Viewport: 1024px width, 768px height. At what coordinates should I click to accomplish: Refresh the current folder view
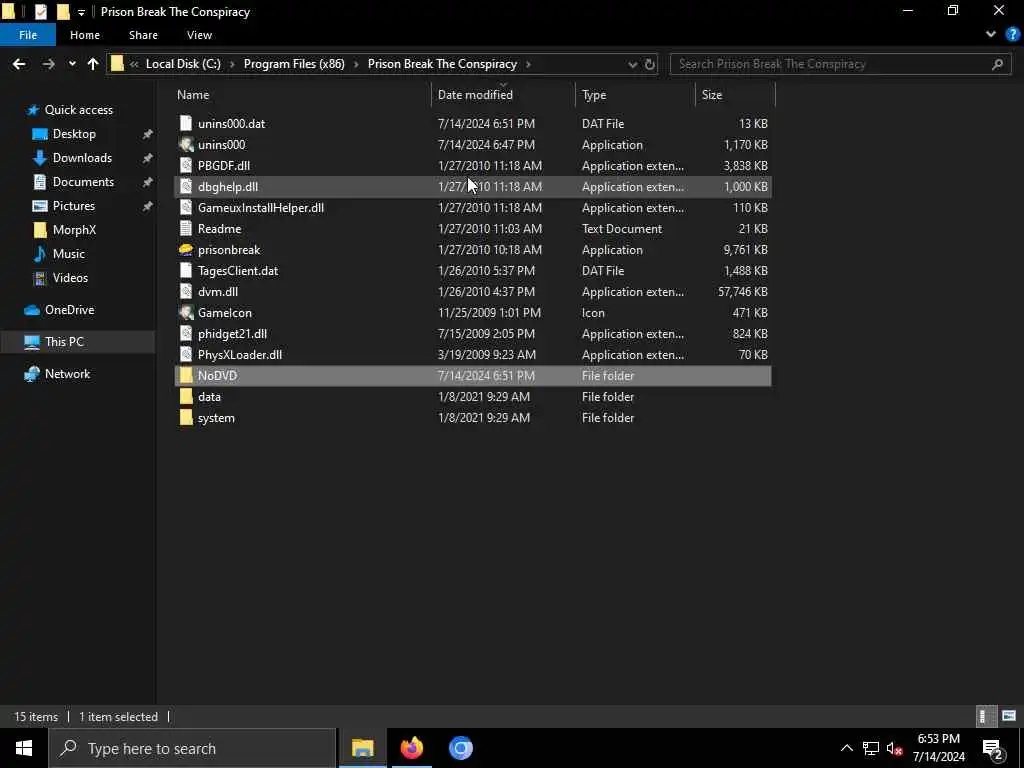pyautogui.click(x=650, y=64)
